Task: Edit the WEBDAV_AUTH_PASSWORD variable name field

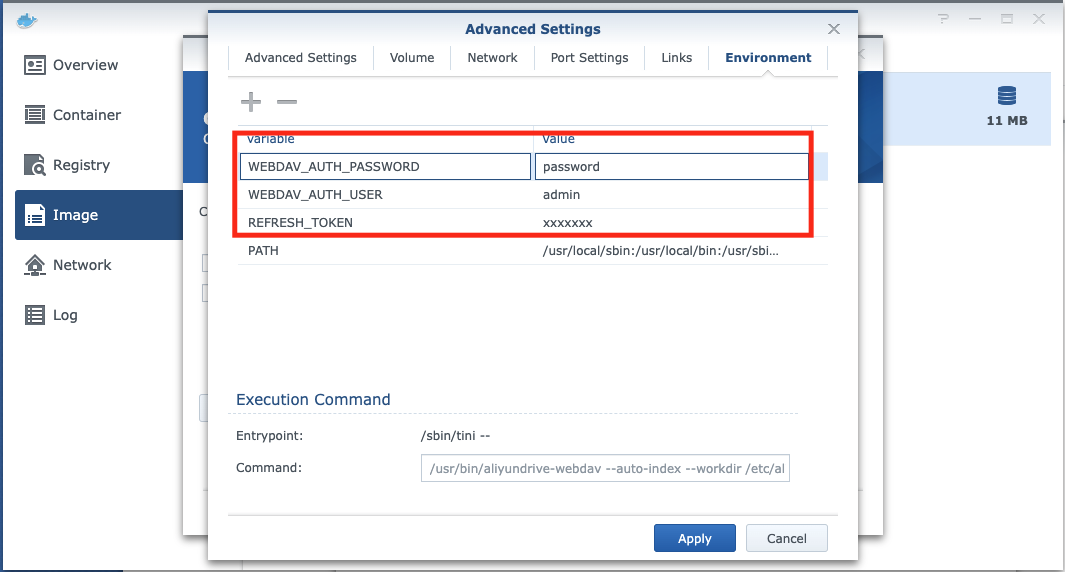Action: coord(385,166)
